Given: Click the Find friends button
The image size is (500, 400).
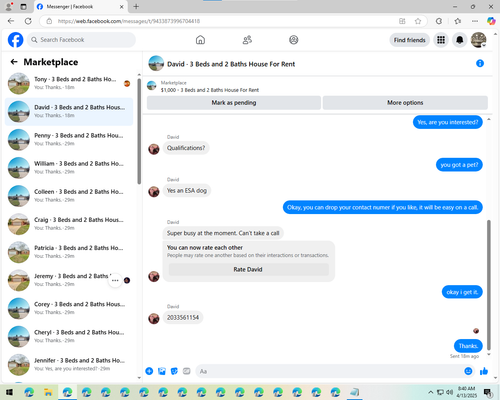Looking at the screenshot, I should click(x=410, y=40).
